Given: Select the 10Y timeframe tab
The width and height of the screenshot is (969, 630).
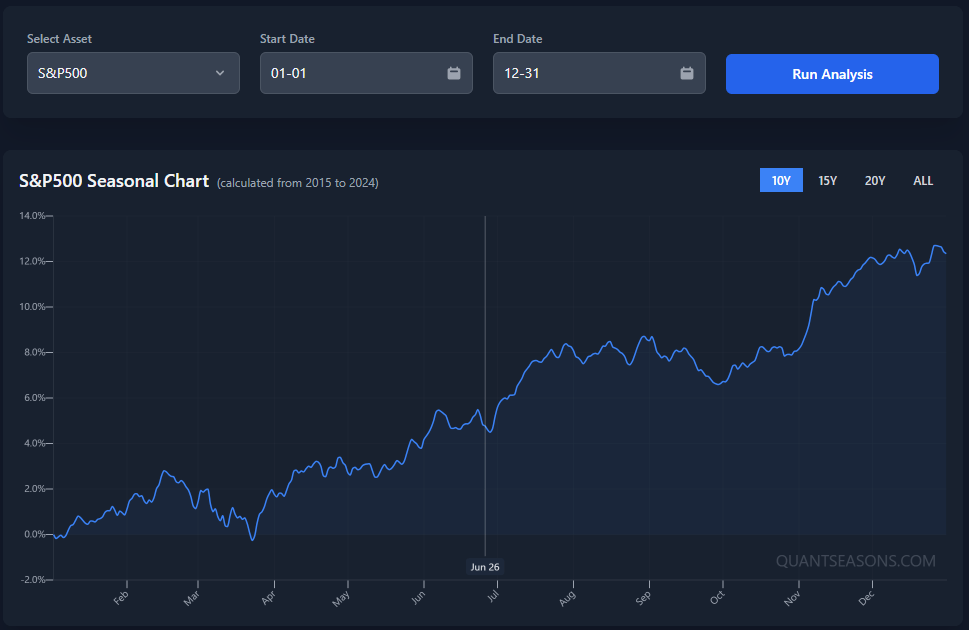Looking at the screenshot, I should 781,181.
